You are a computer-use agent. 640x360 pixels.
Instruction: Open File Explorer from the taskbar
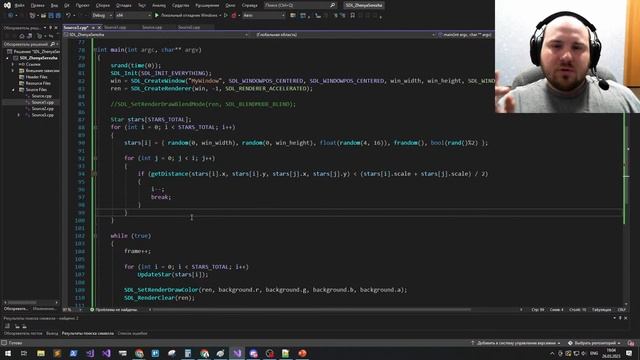[x=41, y=353]
